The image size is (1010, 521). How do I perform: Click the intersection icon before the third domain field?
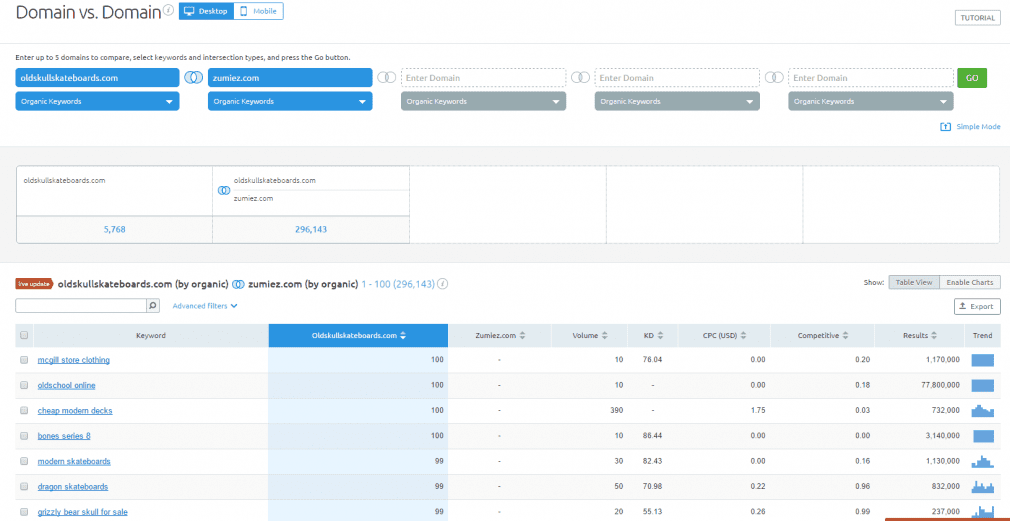[386, 77]
